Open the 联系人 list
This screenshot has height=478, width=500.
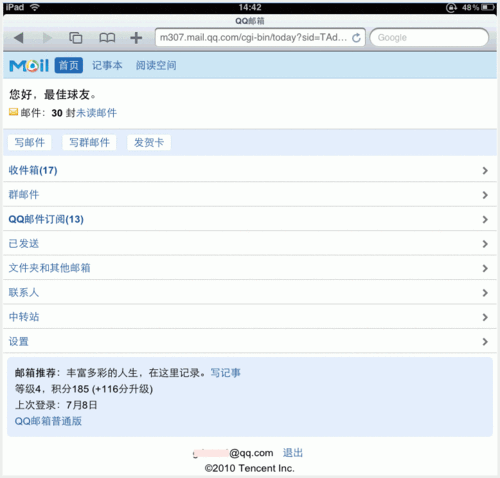[x=250, y=293]
